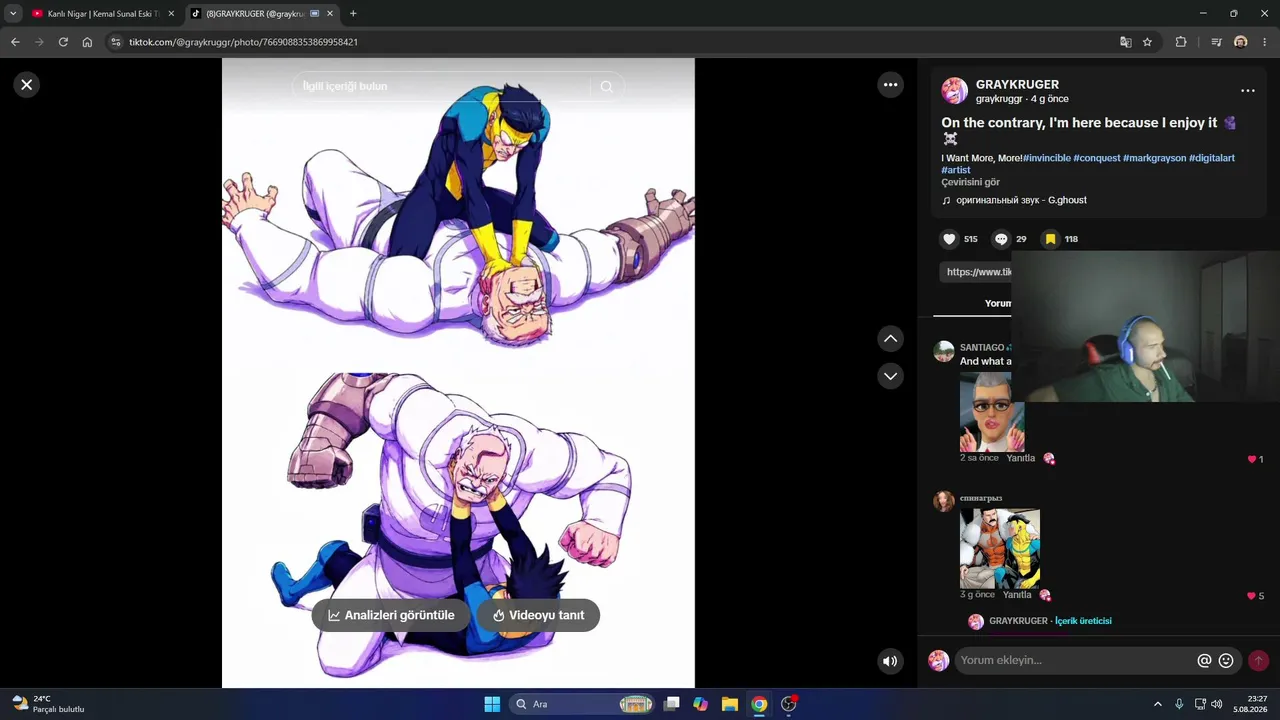The width and height of the screenshot is (1280, 720).
Task: Open a new browser tab with plus
Action: coord(353,14)
